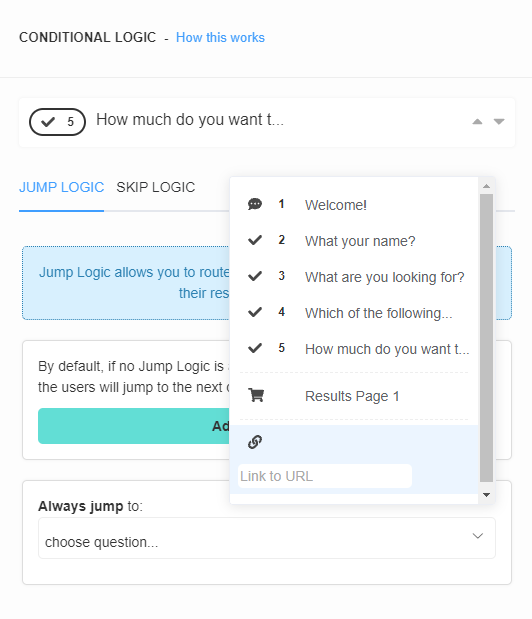Viewport: 532px width, 619px height.
Task: Open the How this works link
Action: (x=220, y=38)
